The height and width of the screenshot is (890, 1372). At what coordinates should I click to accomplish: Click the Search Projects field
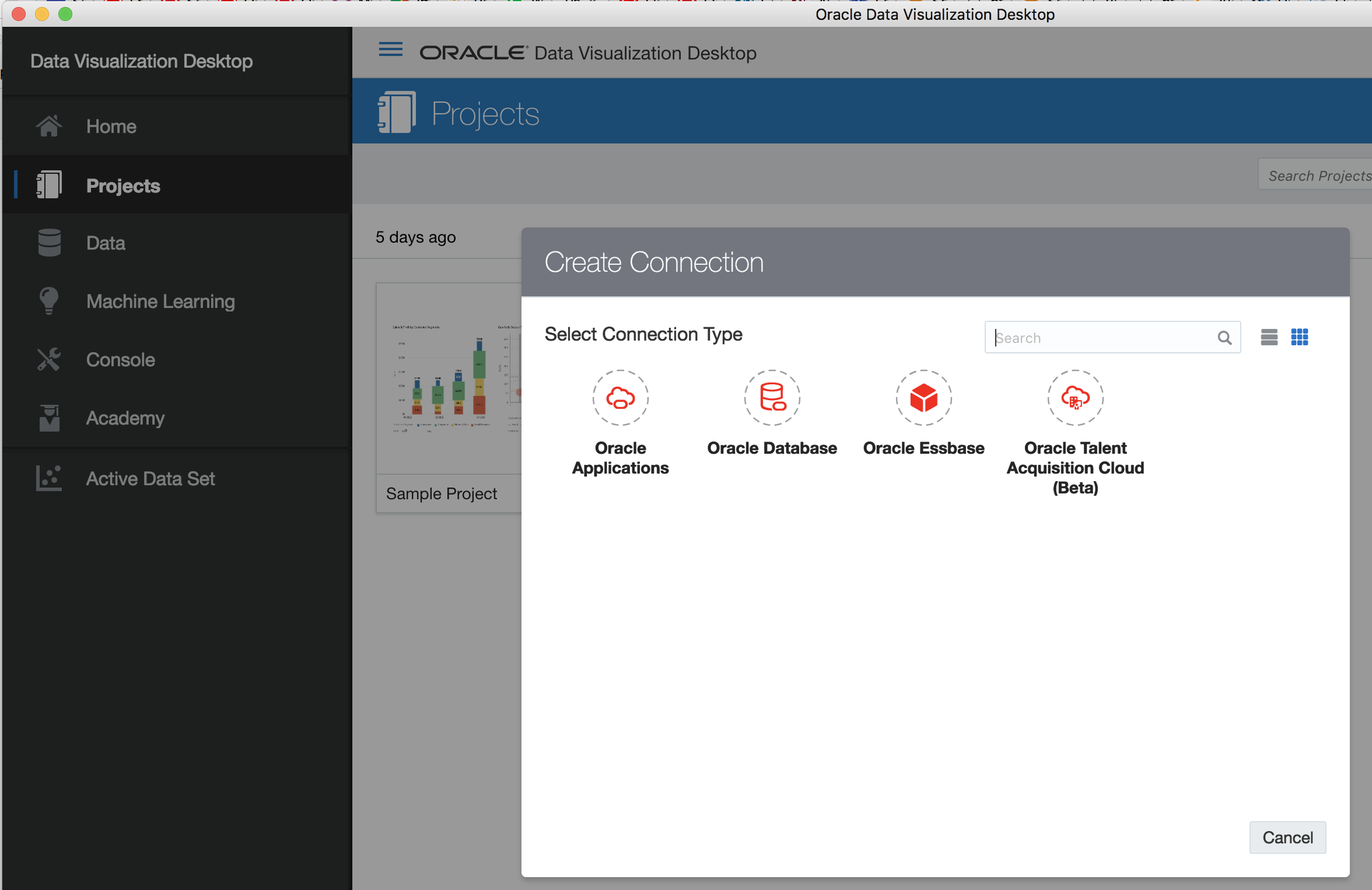point(1315,174)
